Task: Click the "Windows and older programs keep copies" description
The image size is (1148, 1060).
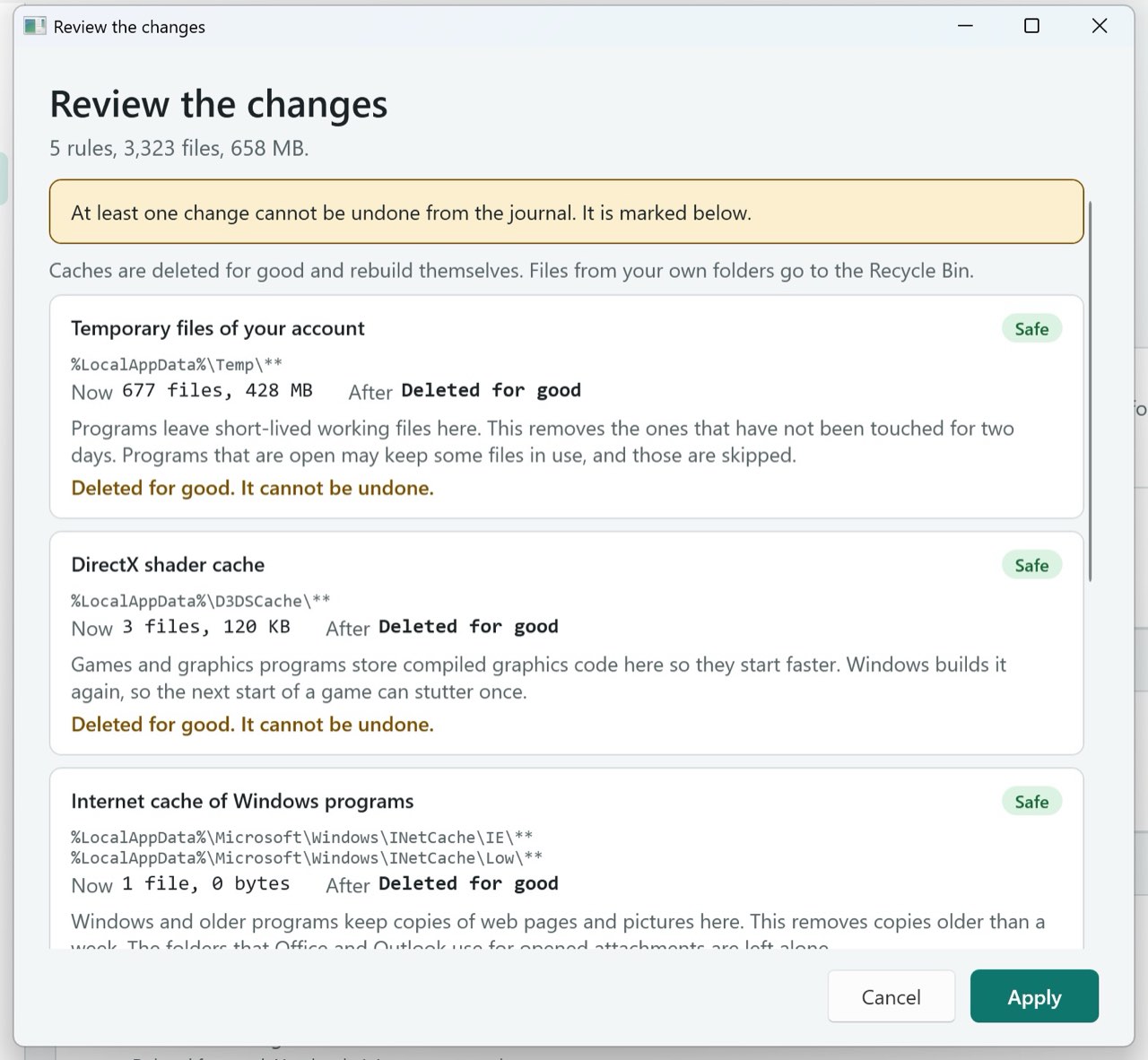Action: click(558, 930)
